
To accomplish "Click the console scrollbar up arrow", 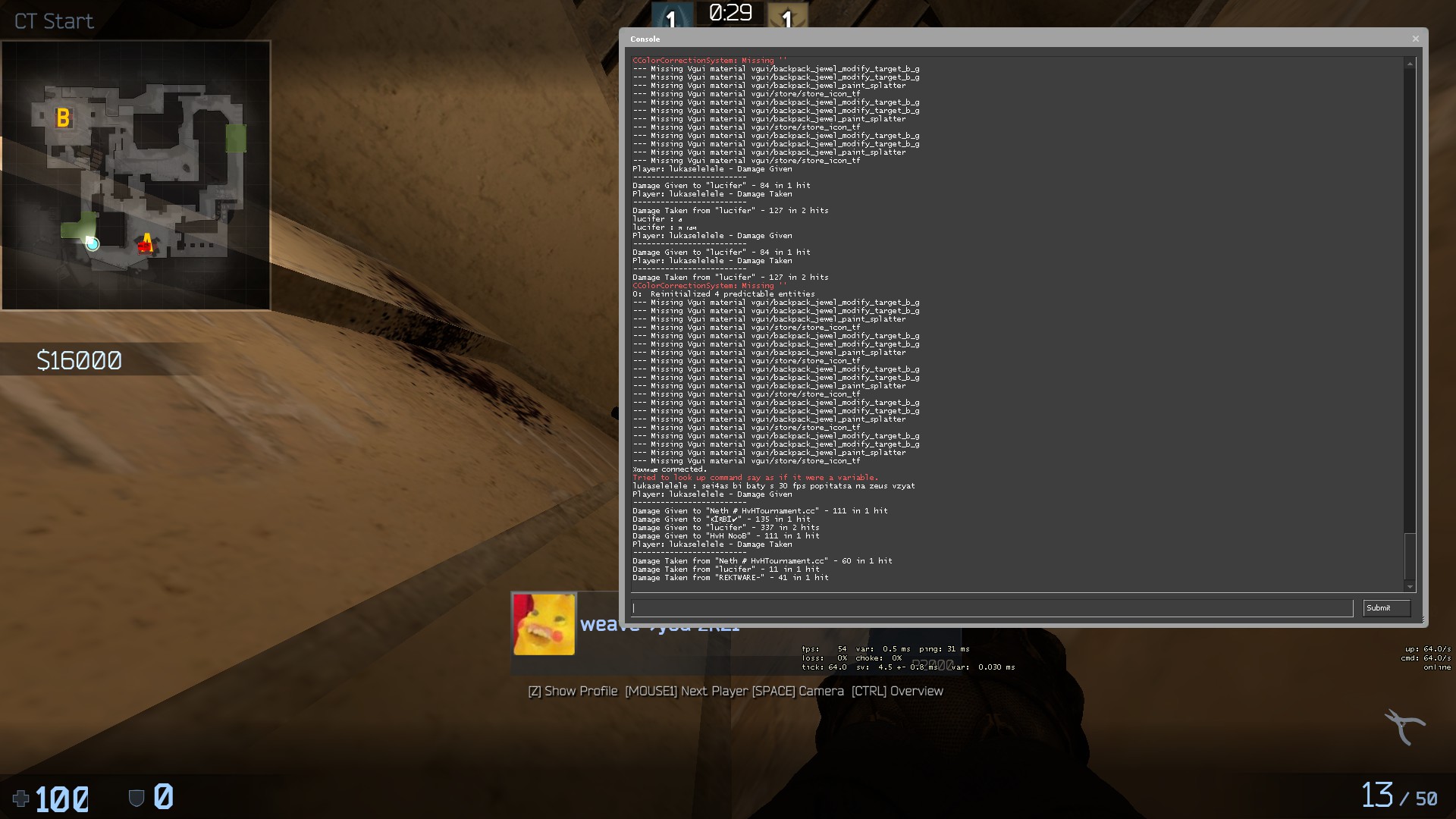I will (x=1410, y=64).
